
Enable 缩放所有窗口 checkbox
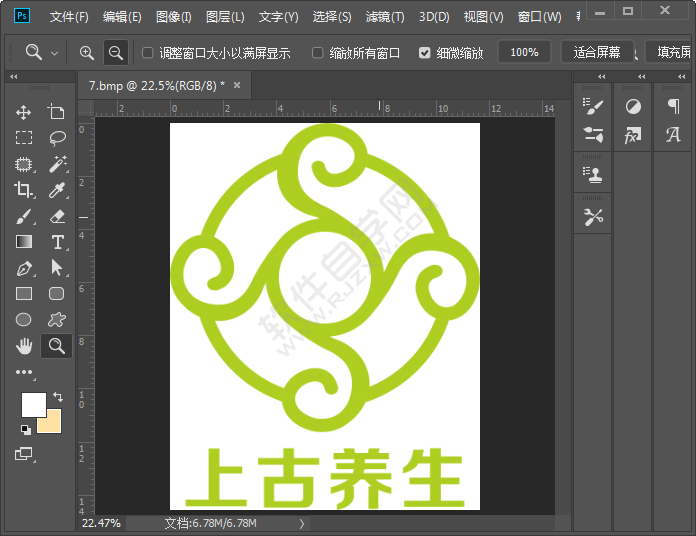[318, 53]
